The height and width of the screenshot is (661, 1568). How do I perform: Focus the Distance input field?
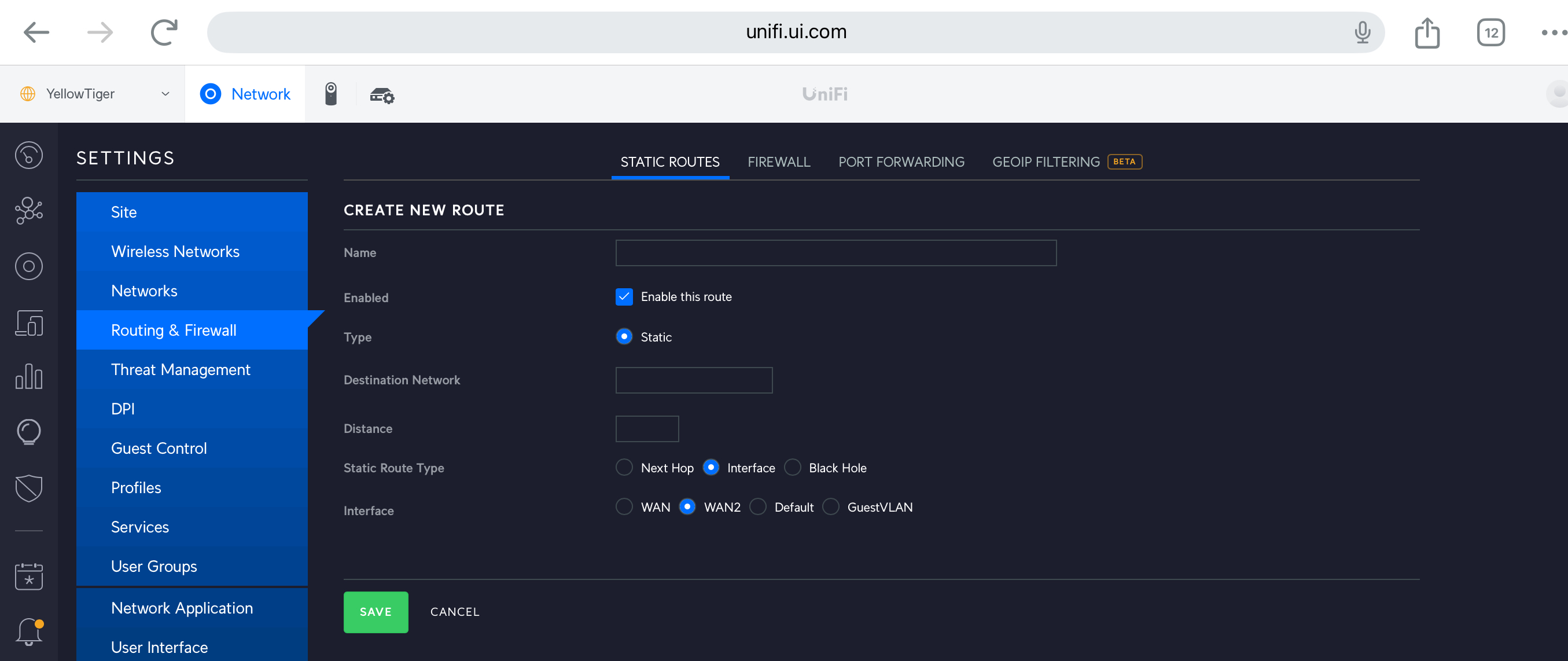click(x=647, y=429)
